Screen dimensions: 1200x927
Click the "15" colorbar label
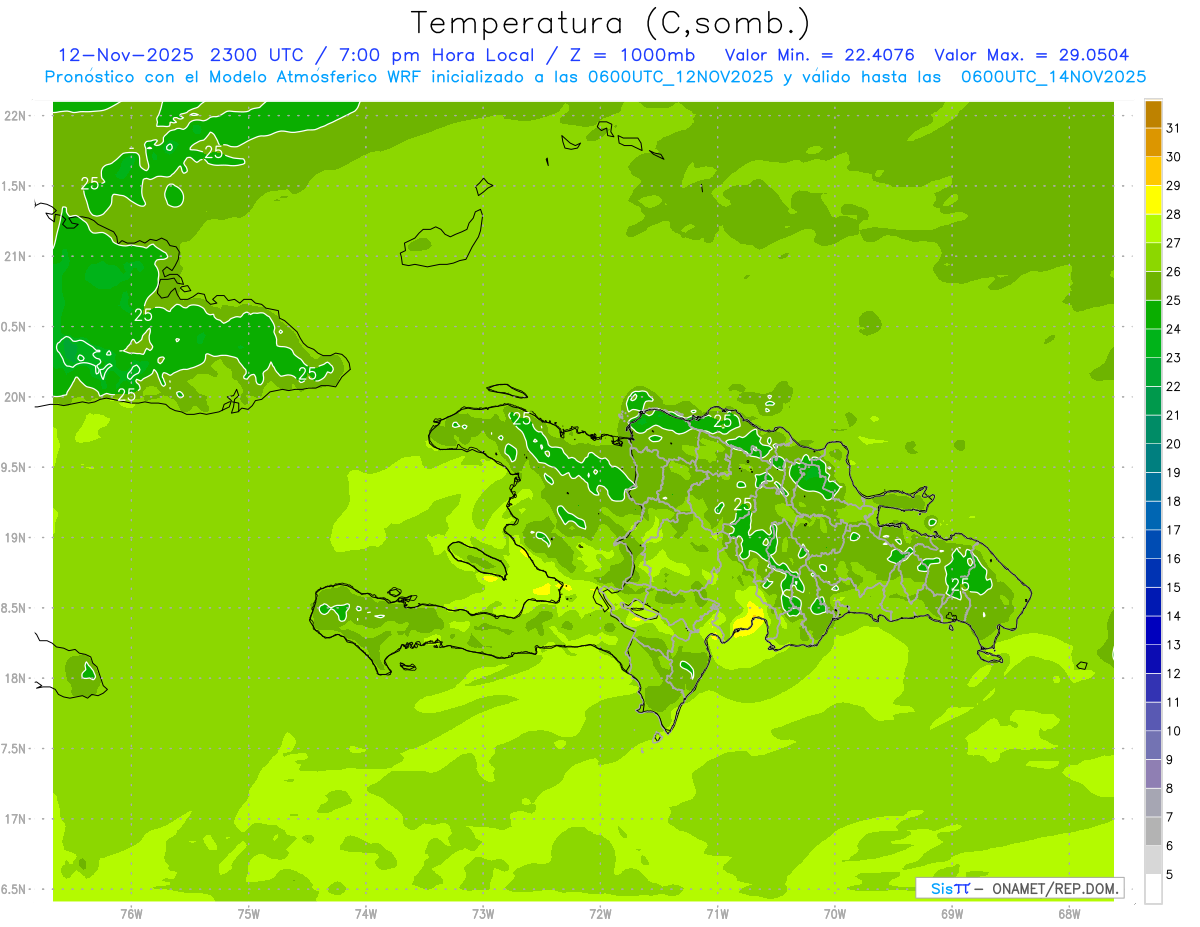pyautogui.click(x=1174, y=587)
